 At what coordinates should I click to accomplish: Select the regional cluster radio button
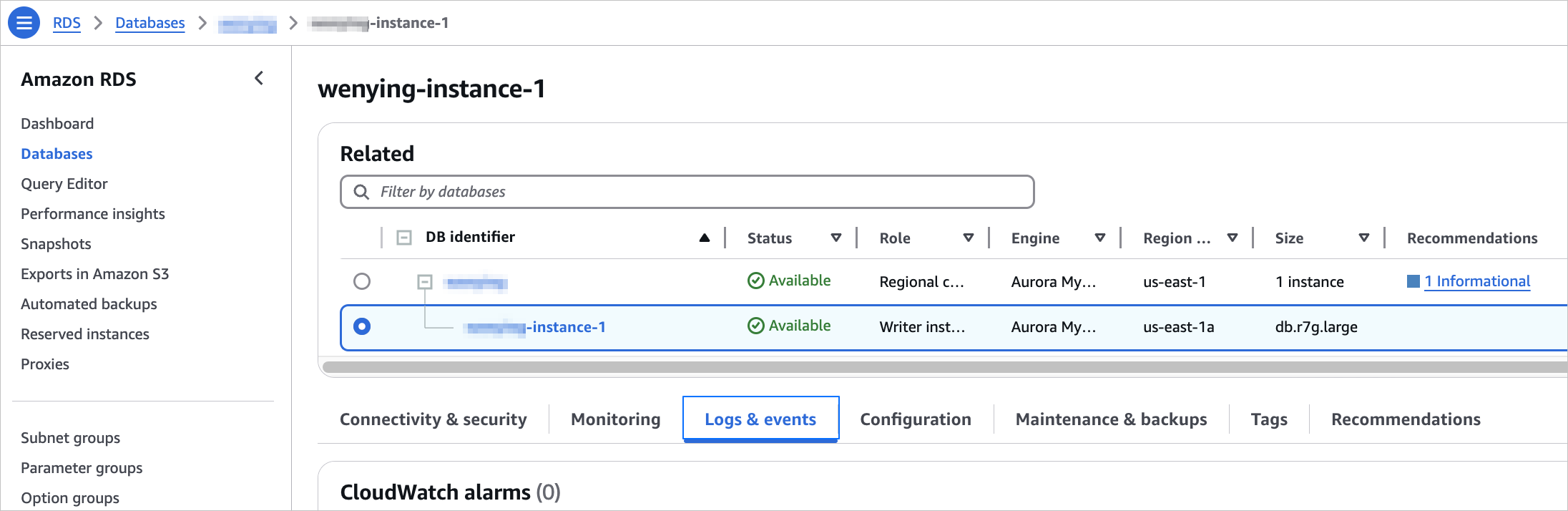362,281
